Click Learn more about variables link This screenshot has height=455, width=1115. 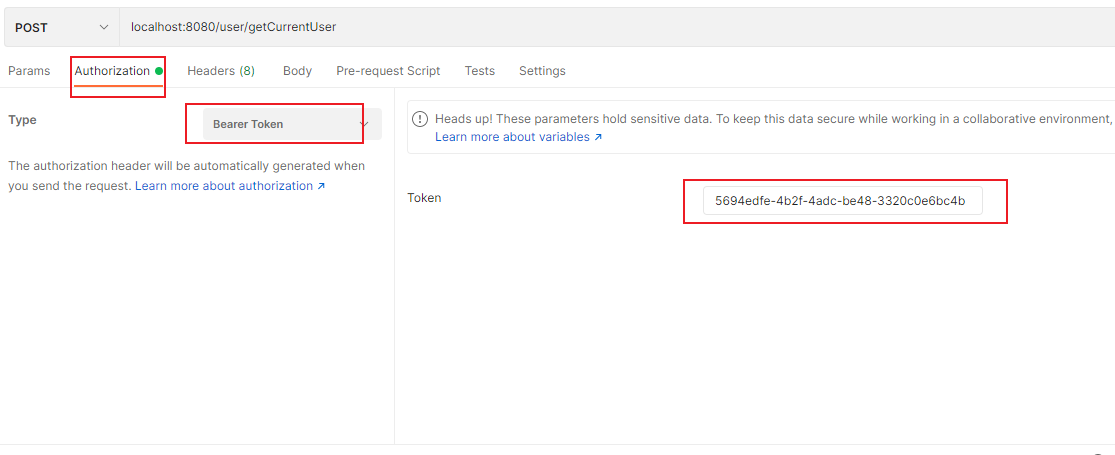point(518,136)
